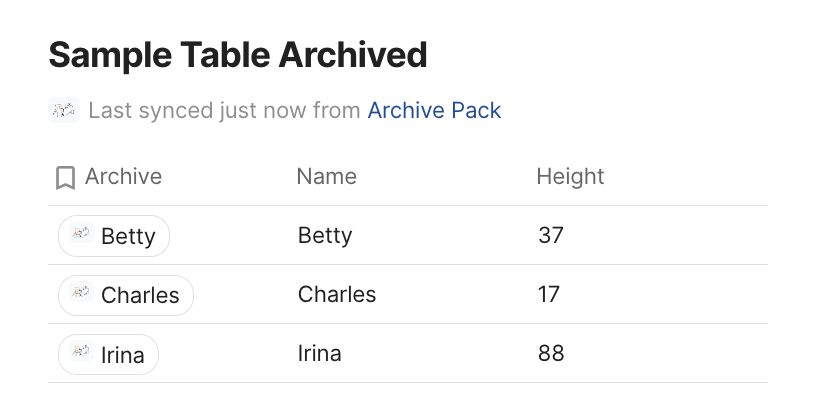
Task: Select the Height column header
Action: click(570, 177)
